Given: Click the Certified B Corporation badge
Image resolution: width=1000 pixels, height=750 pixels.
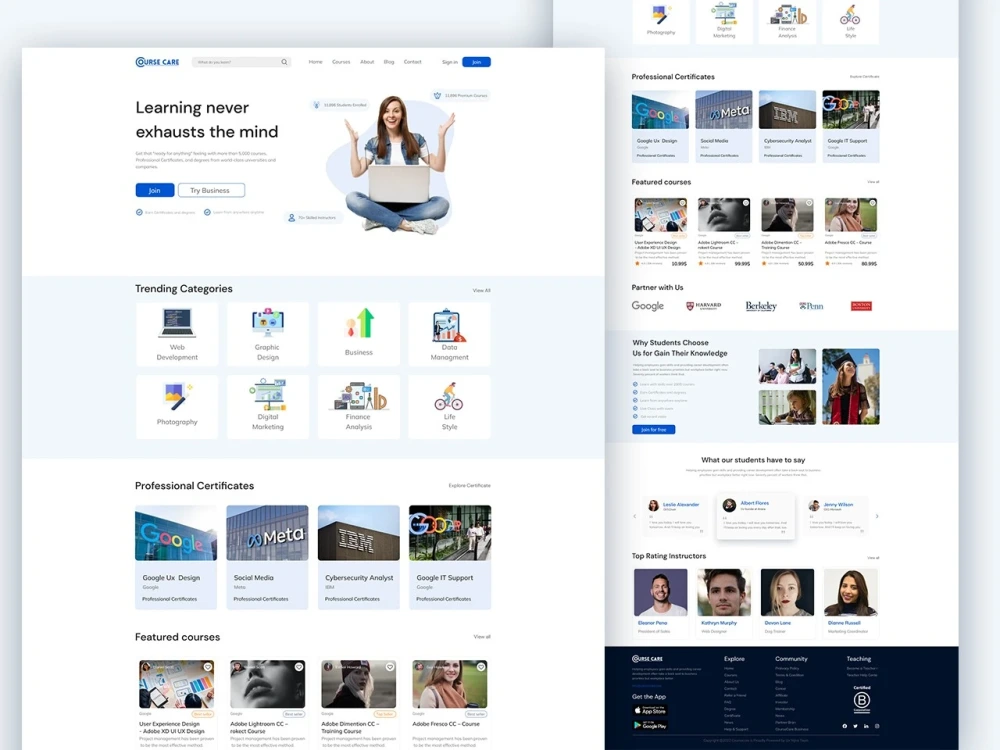Looking at the screenshot, I should (x=862, y=700).
